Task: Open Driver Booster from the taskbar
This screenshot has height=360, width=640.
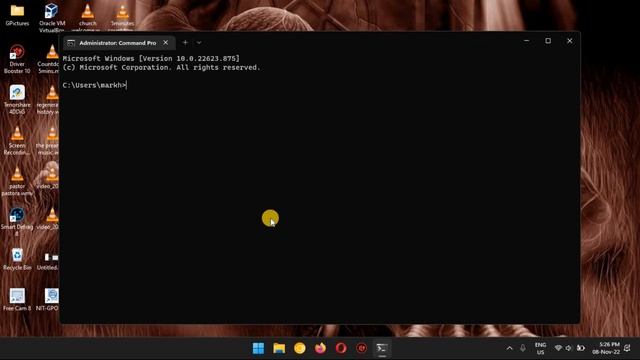Action: click(362, 348)
